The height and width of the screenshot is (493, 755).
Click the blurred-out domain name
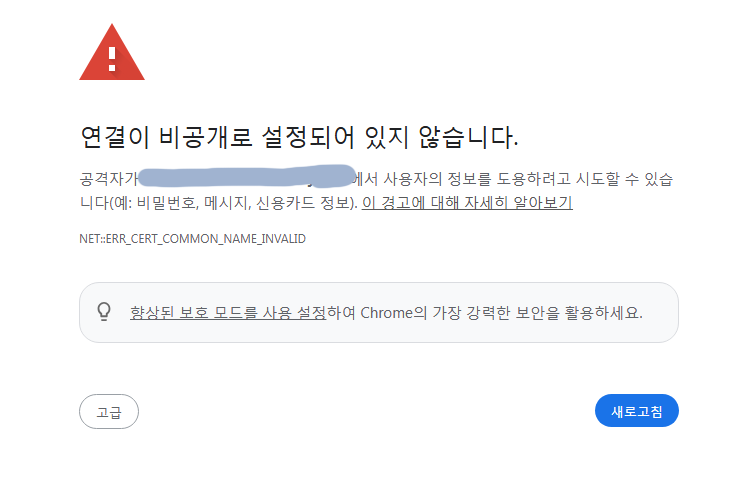pos(247,176)
